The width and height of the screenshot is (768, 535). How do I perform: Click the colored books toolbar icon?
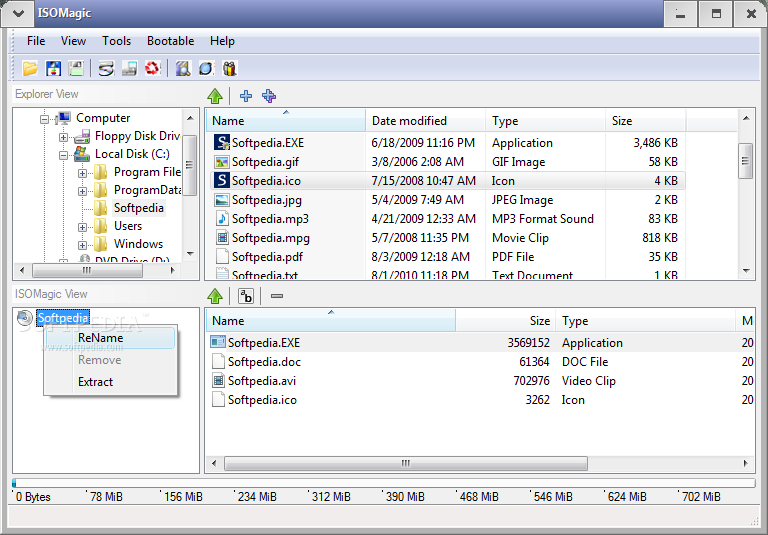(229, 68)
